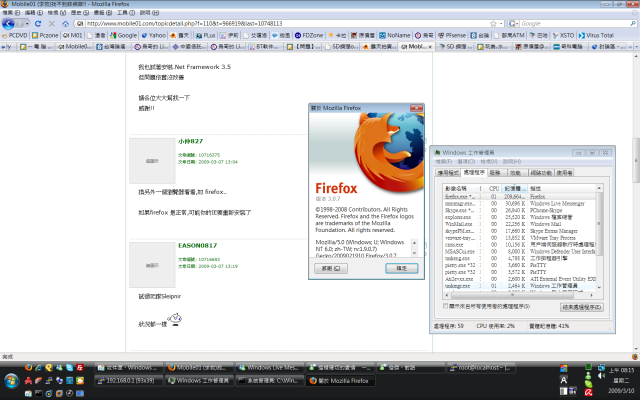
Task: Launch Firefox from quick launch
Action: (x=28, y=368)
